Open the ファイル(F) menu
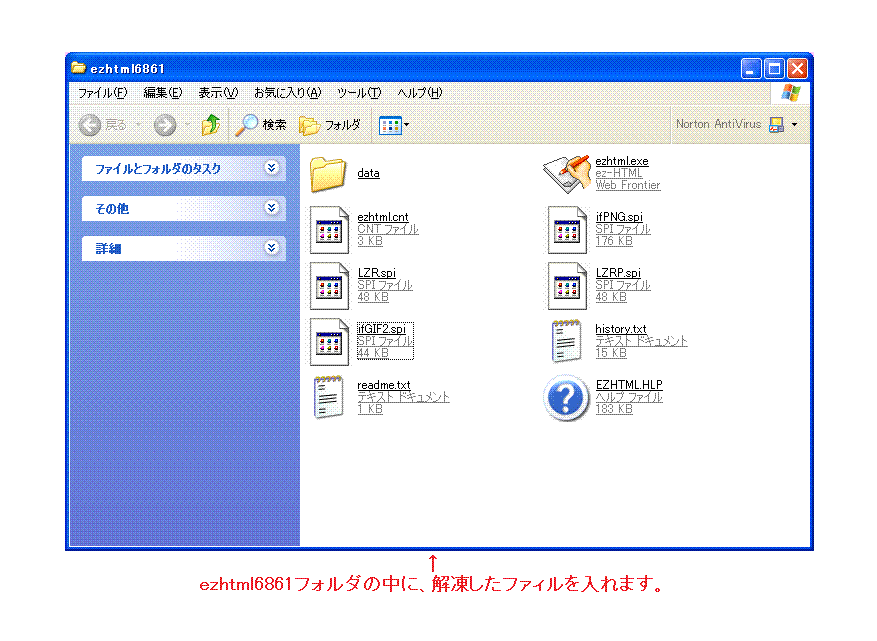The width and height of the screenshot is (877, 641). pos(102,93)
